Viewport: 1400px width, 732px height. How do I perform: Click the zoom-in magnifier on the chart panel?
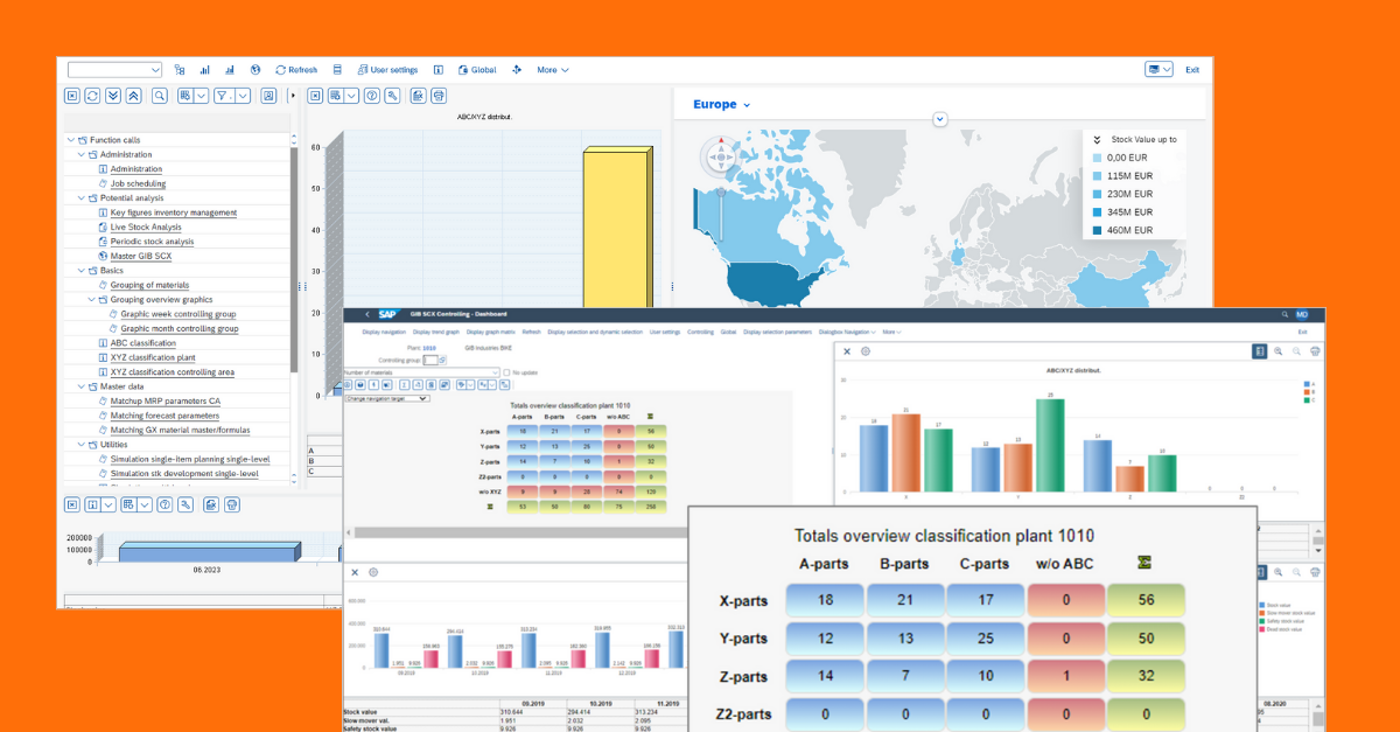[1278, 352]
